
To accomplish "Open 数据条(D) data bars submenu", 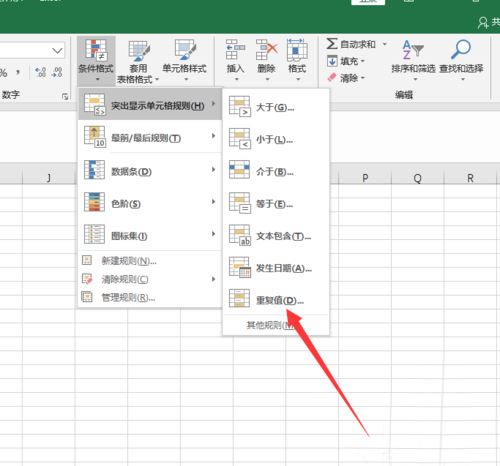I will (150, 171).
